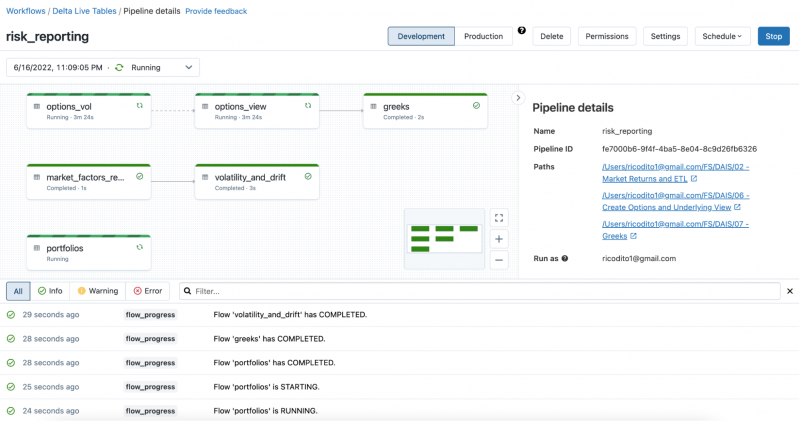Close the event log panel with X
Screen dimensions: 800x421
790,291
